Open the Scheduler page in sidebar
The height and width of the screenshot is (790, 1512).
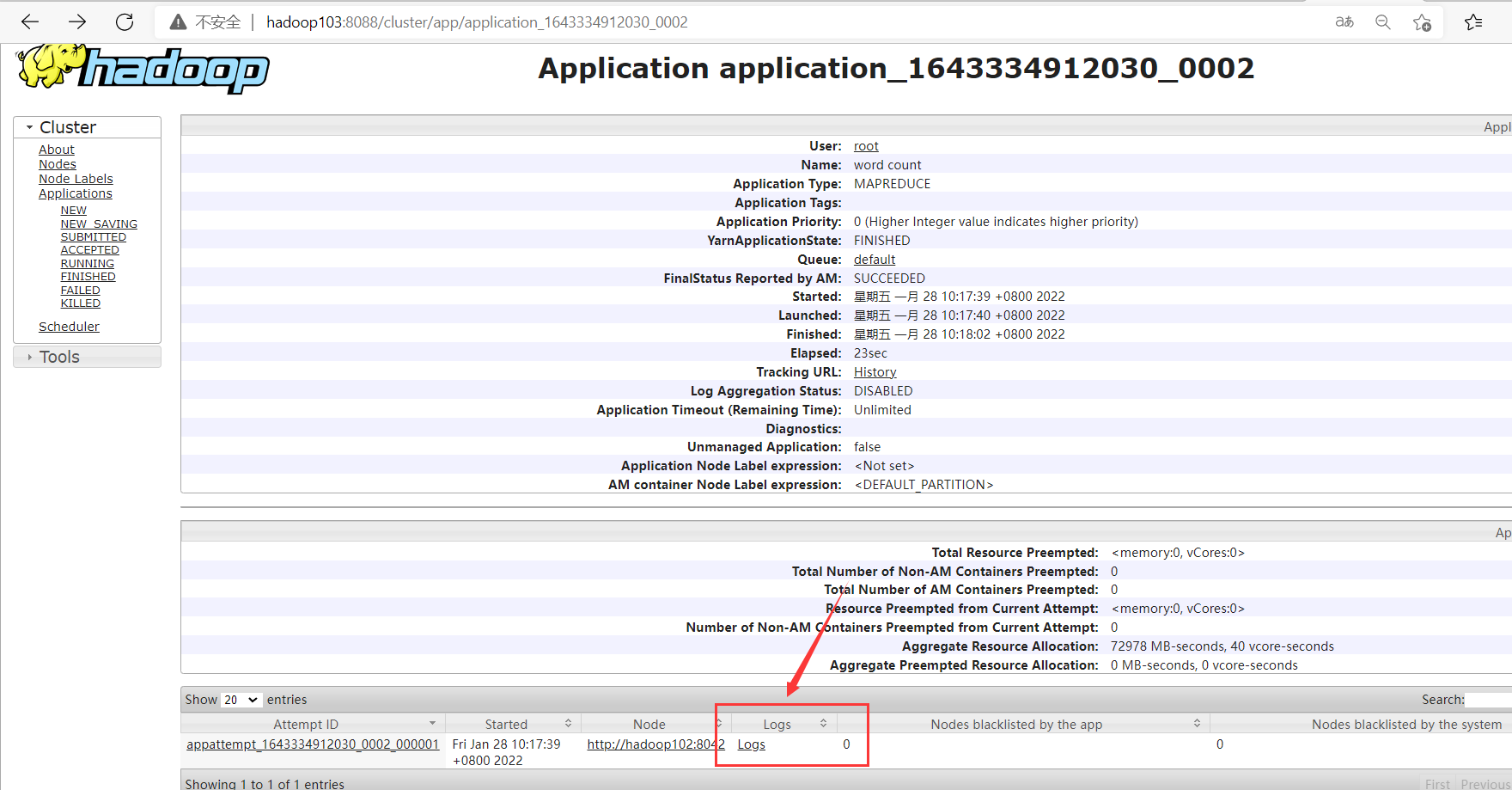tap(69, 327)
